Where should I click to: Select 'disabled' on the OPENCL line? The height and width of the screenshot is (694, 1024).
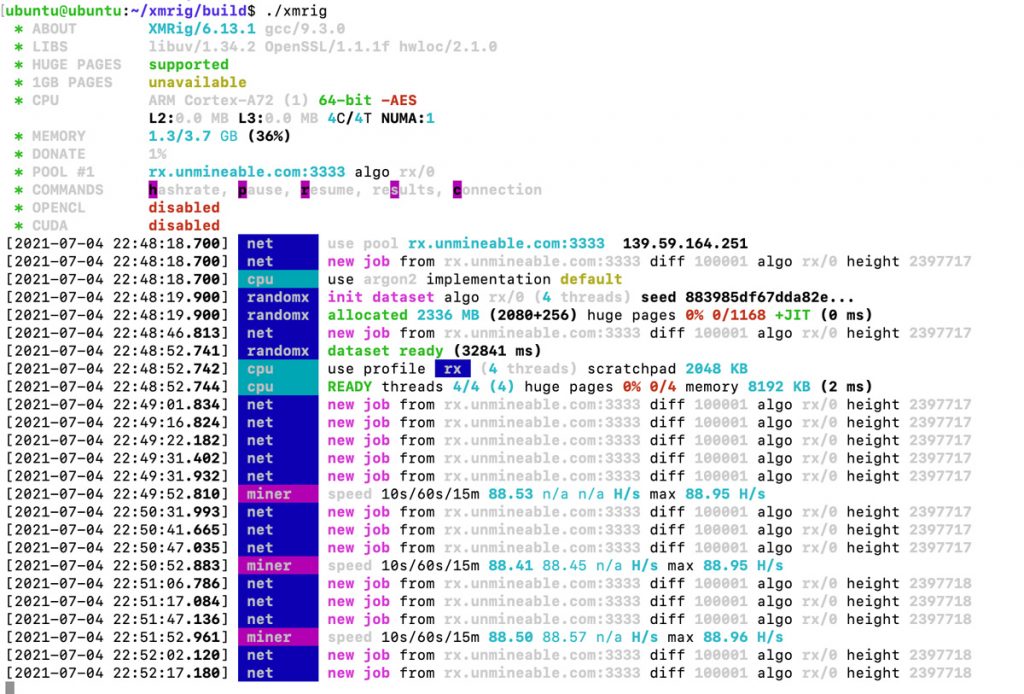[184, 208]
